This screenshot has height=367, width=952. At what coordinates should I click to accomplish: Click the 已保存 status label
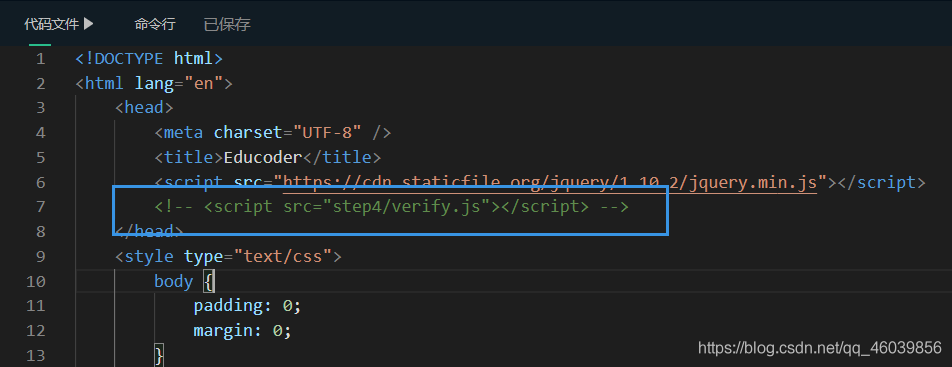click(227, 24)
